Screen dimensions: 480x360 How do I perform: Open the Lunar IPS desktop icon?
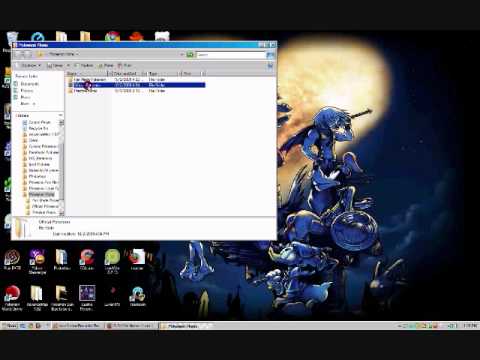112,296
